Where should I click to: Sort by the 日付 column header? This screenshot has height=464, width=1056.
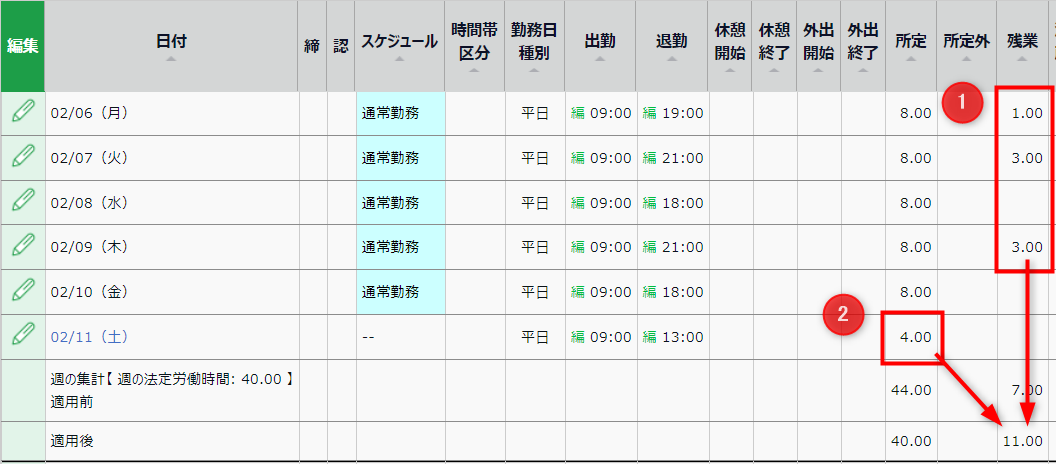pyautogui.click(x=171, y=46)
